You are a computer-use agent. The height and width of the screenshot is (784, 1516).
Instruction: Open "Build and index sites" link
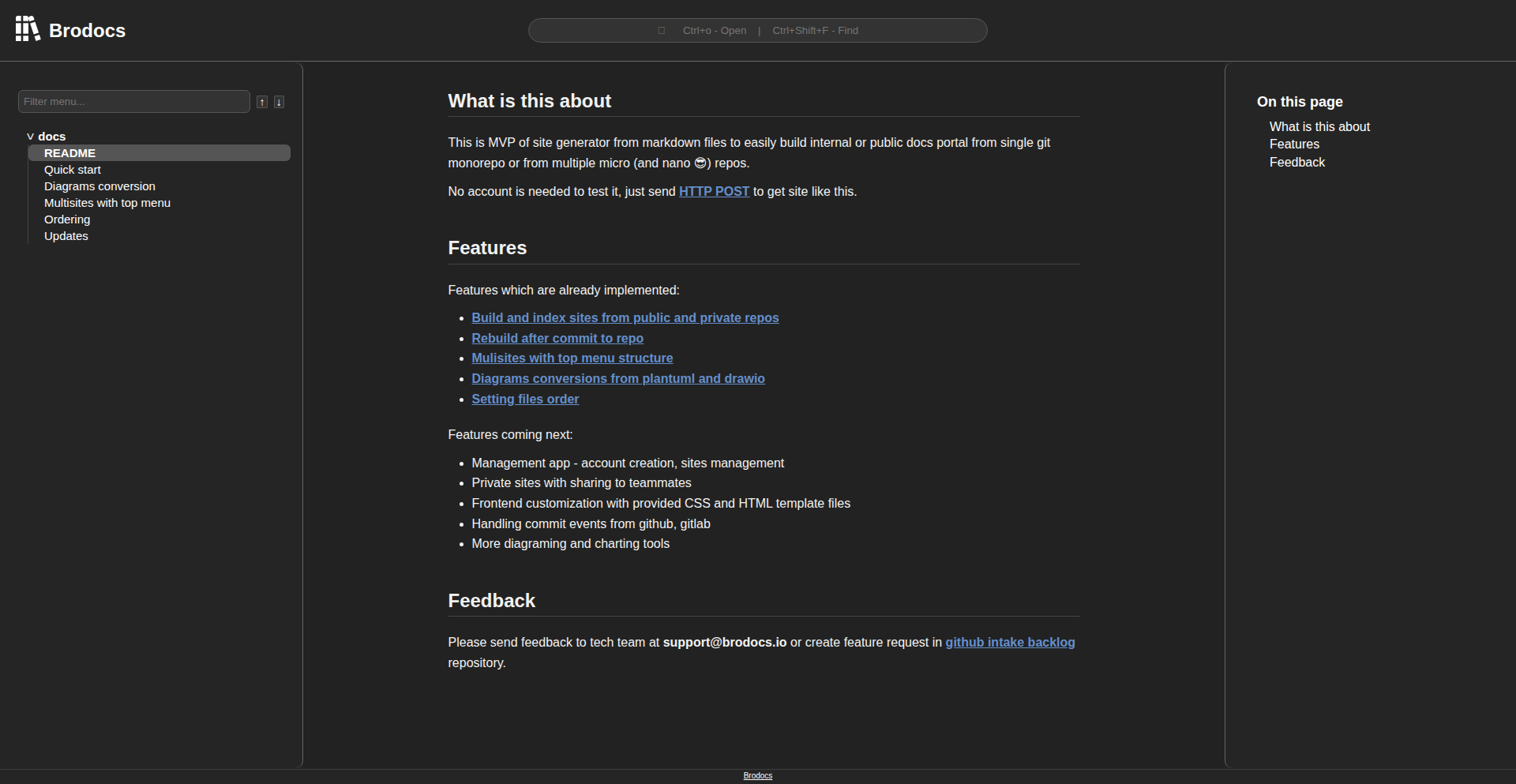[625, 317]
